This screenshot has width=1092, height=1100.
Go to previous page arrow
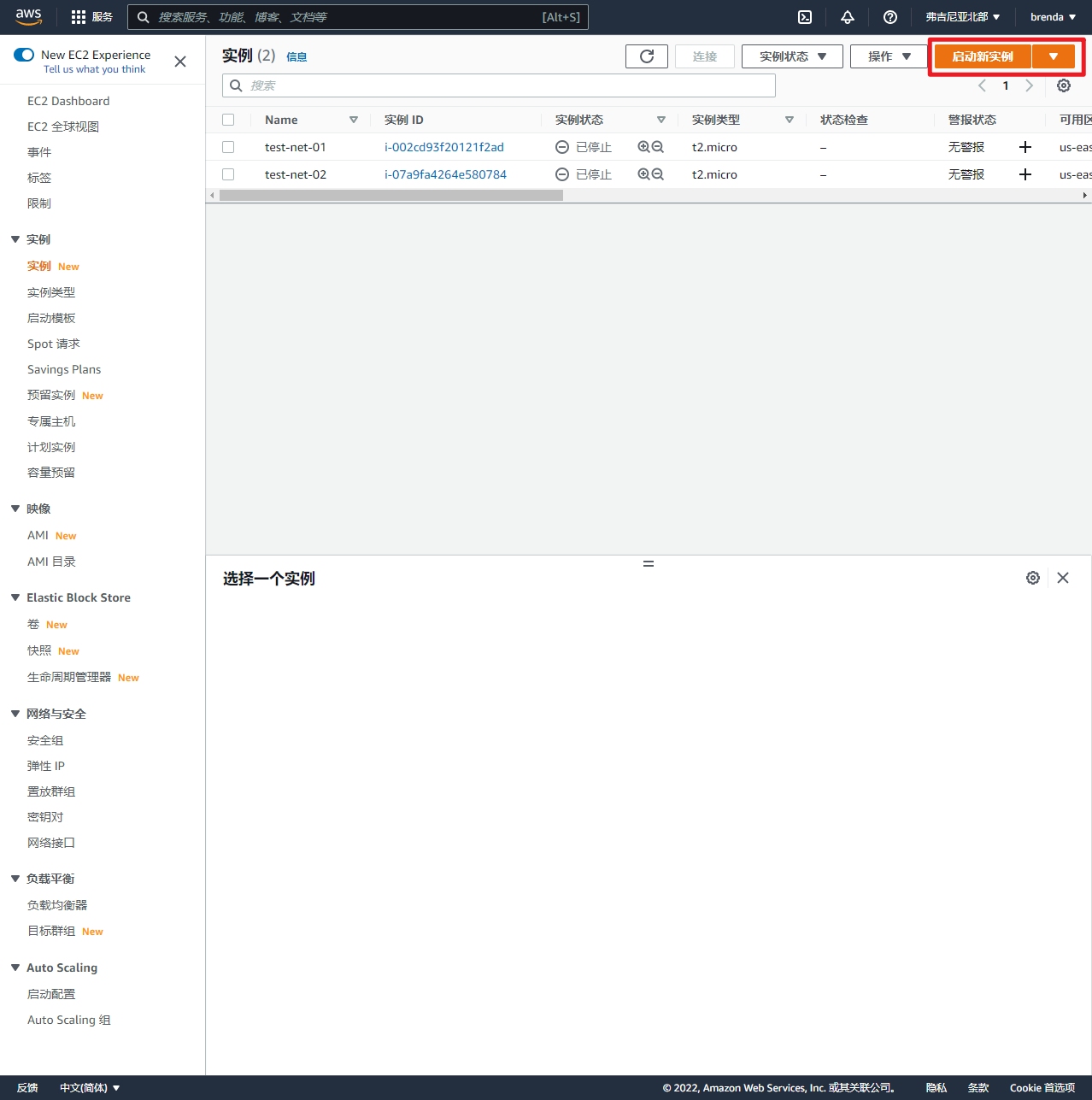point(983,85)
